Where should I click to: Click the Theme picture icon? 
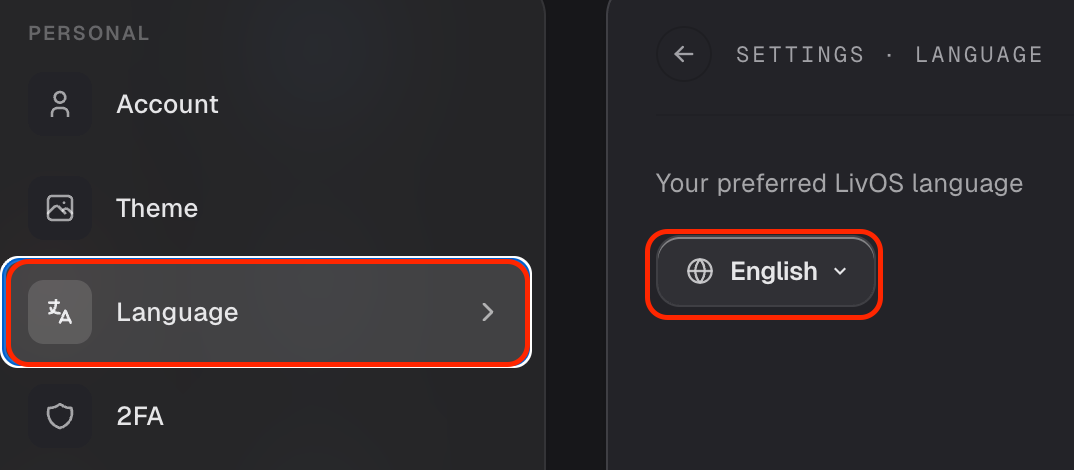pos(60,208)
